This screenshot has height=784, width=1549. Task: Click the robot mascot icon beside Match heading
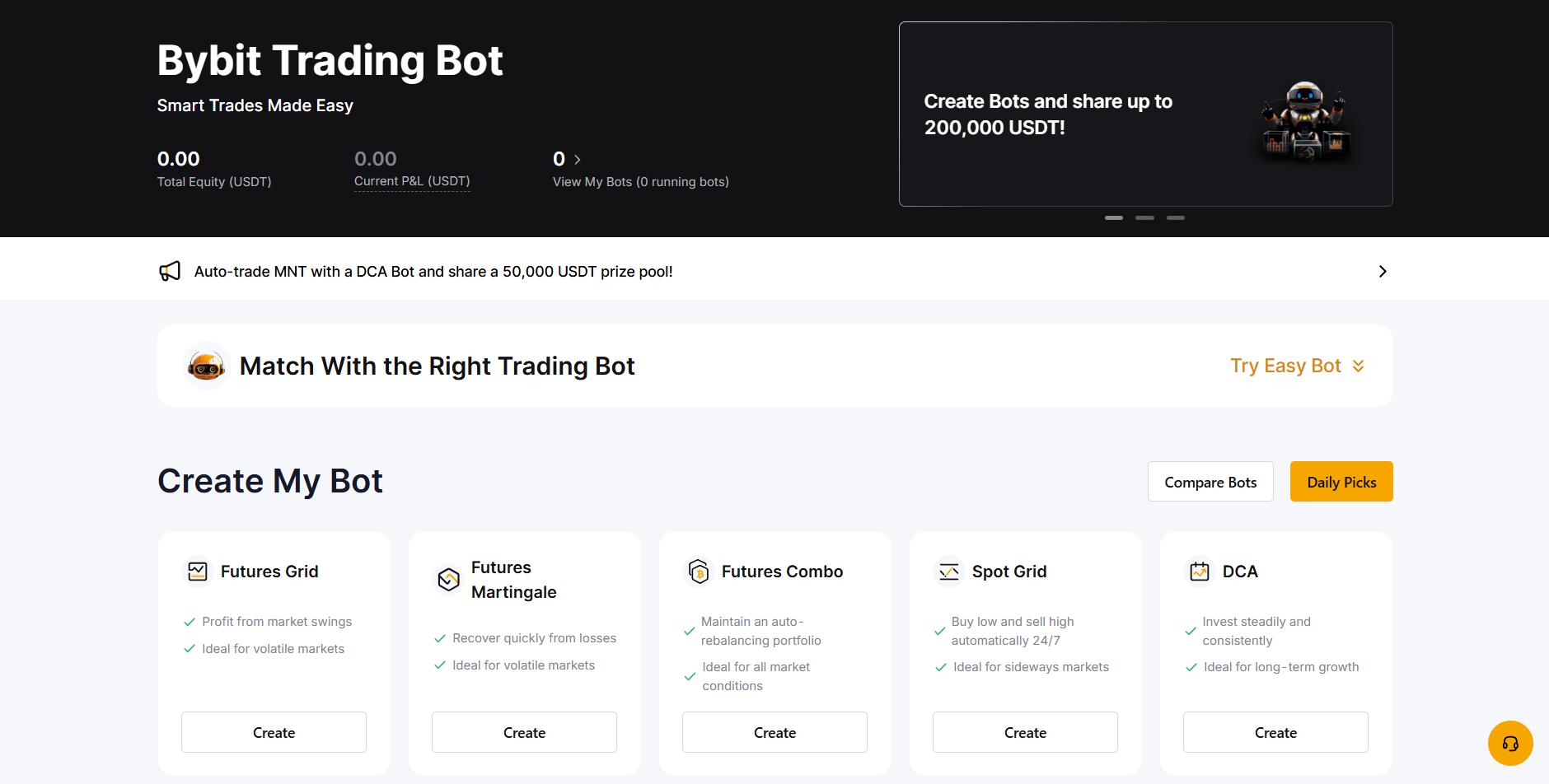tap(205, 365)
